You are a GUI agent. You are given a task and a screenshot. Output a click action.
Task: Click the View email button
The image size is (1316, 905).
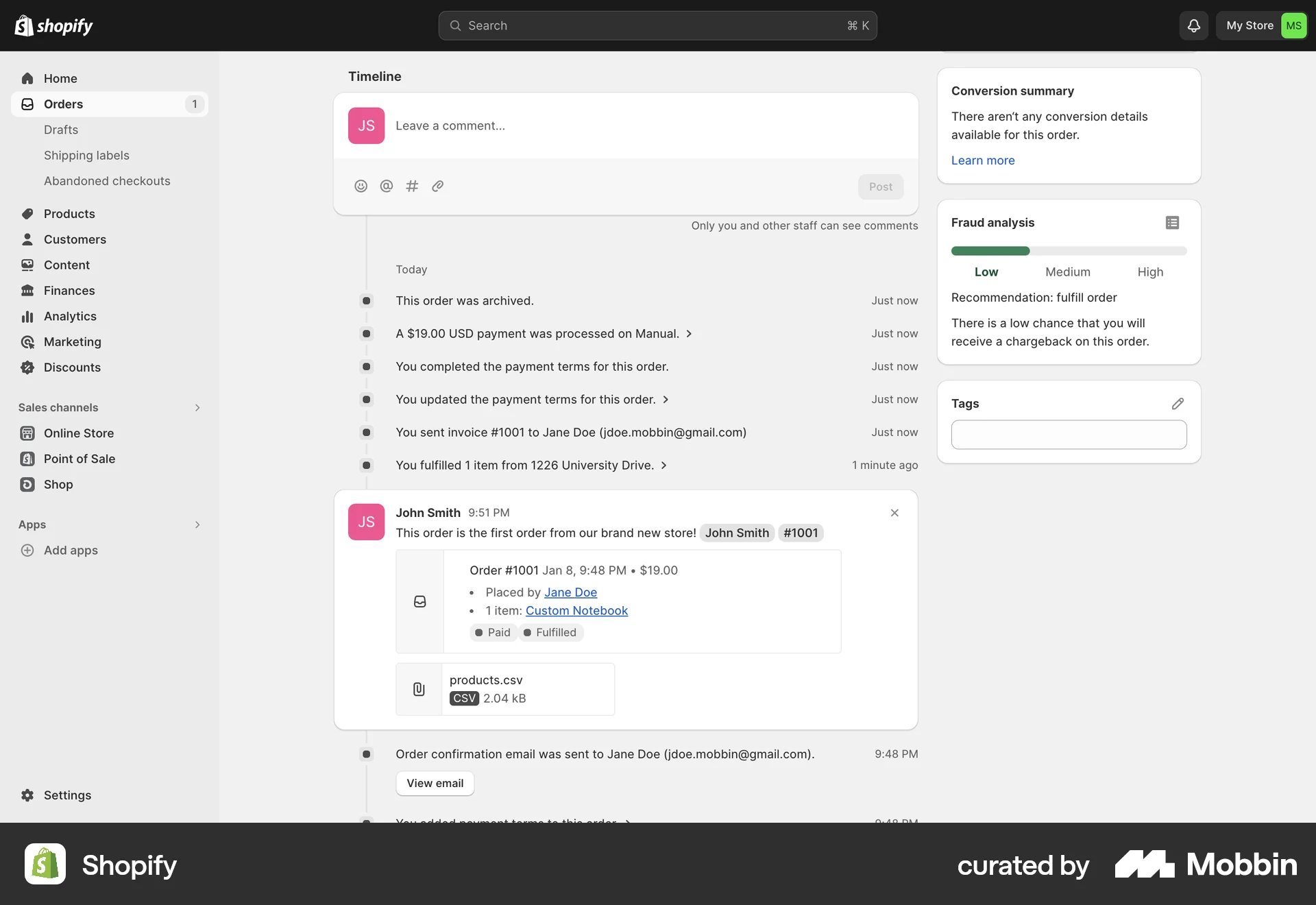[x=435, y=783]
